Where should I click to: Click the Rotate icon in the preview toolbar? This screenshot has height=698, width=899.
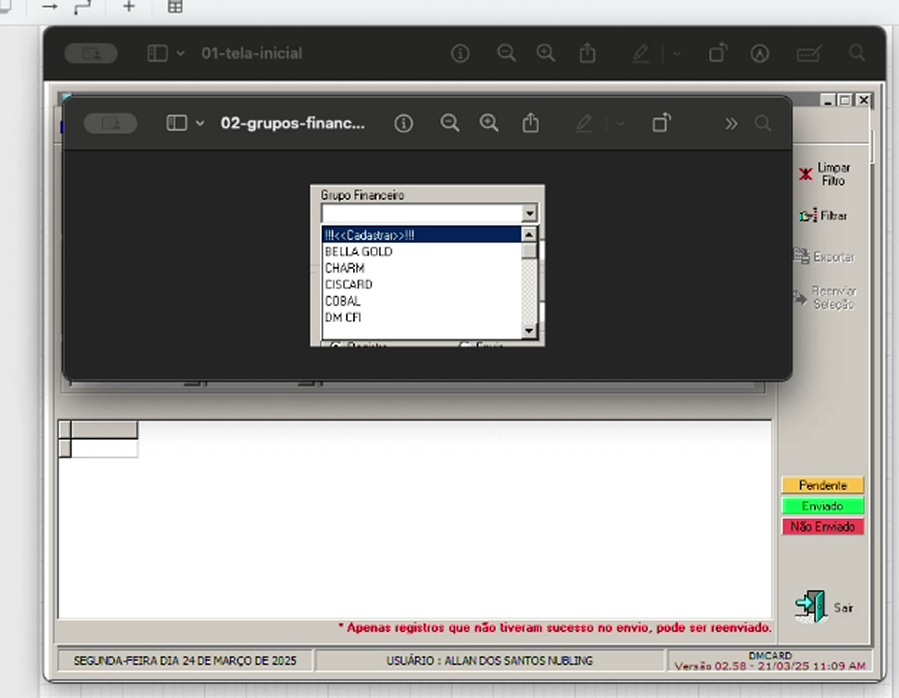661,123
